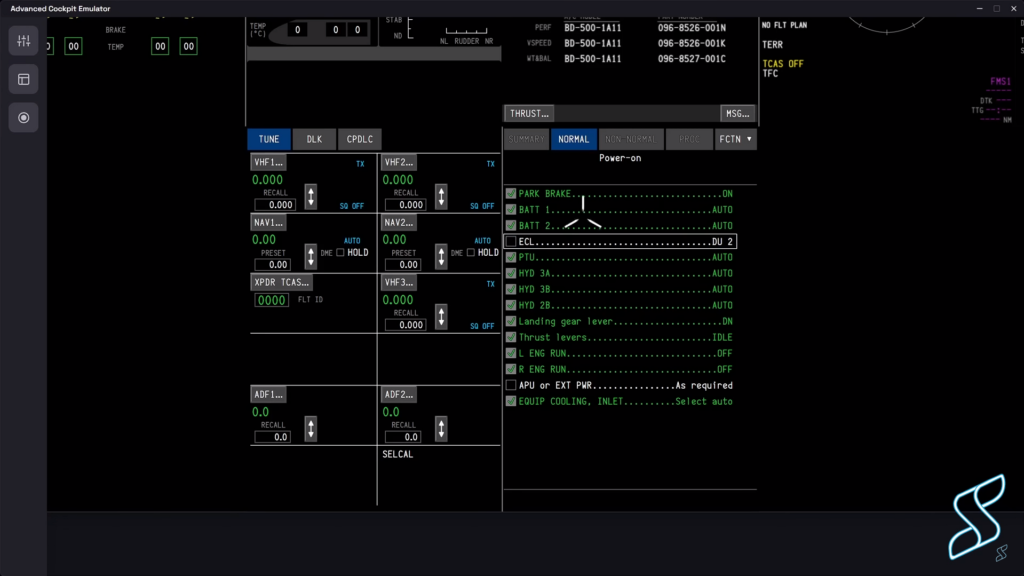The image size is (1024, 576).
Task: Click the transponder code 0000 field
Action: pyautogui.click(x=272, y=300)
